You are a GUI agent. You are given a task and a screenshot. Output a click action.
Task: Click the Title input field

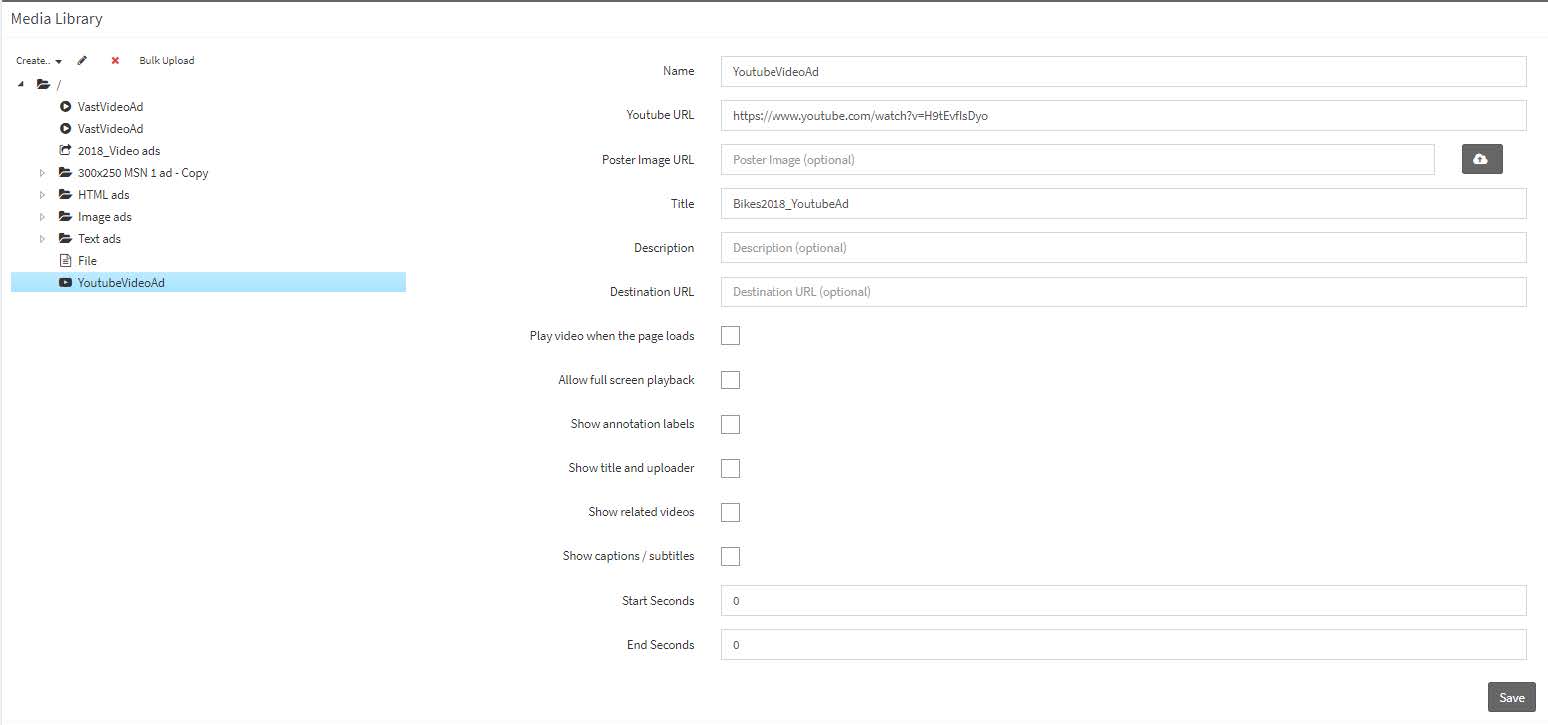[1123, 204]
